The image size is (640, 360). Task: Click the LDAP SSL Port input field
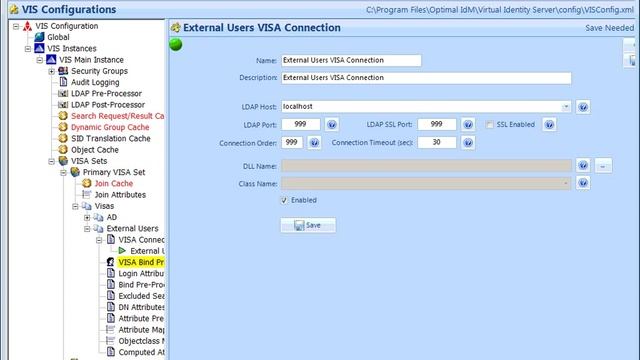(437, 124)
